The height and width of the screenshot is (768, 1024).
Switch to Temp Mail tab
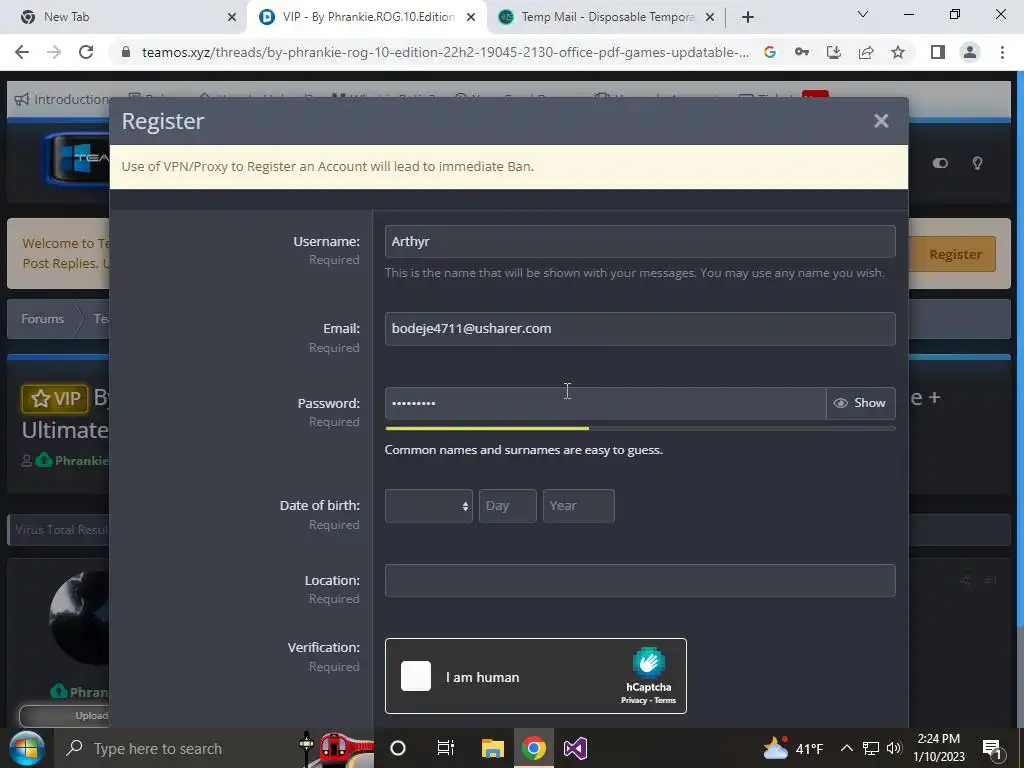point(607,17)
